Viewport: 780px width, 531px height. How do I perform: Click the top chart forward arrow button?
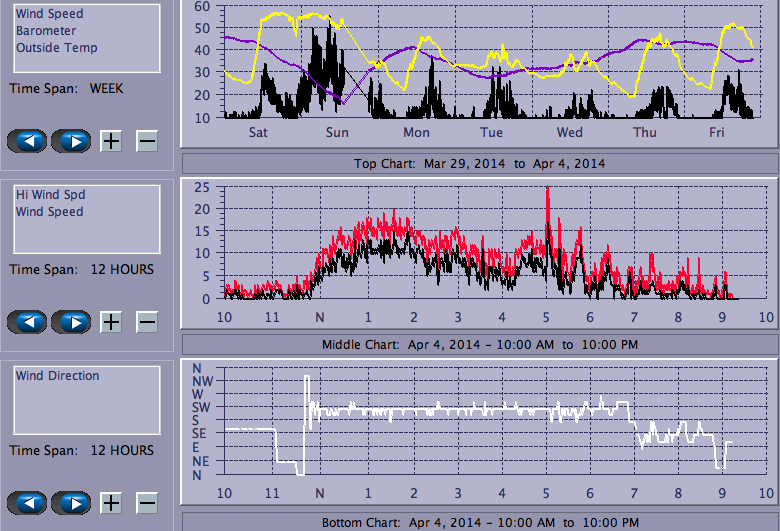(71, 140)
